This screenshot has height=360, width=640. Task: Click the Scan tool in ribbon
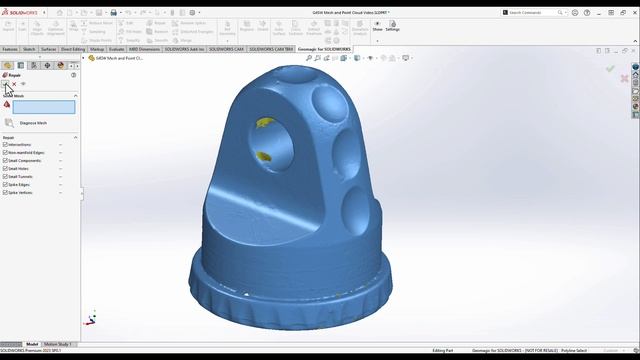22,27
